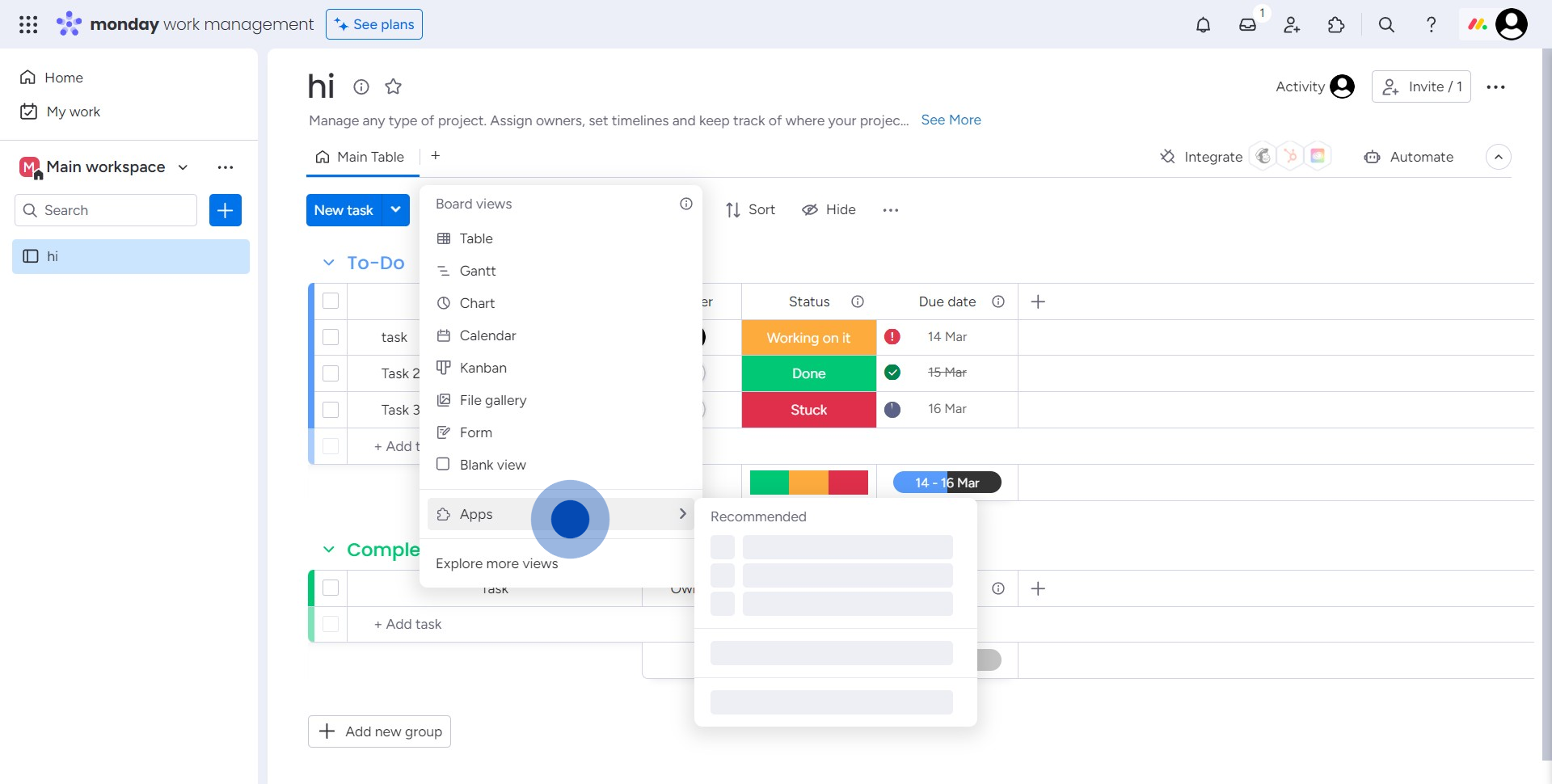Select Calendar view in the menu

tap(487, 335)
